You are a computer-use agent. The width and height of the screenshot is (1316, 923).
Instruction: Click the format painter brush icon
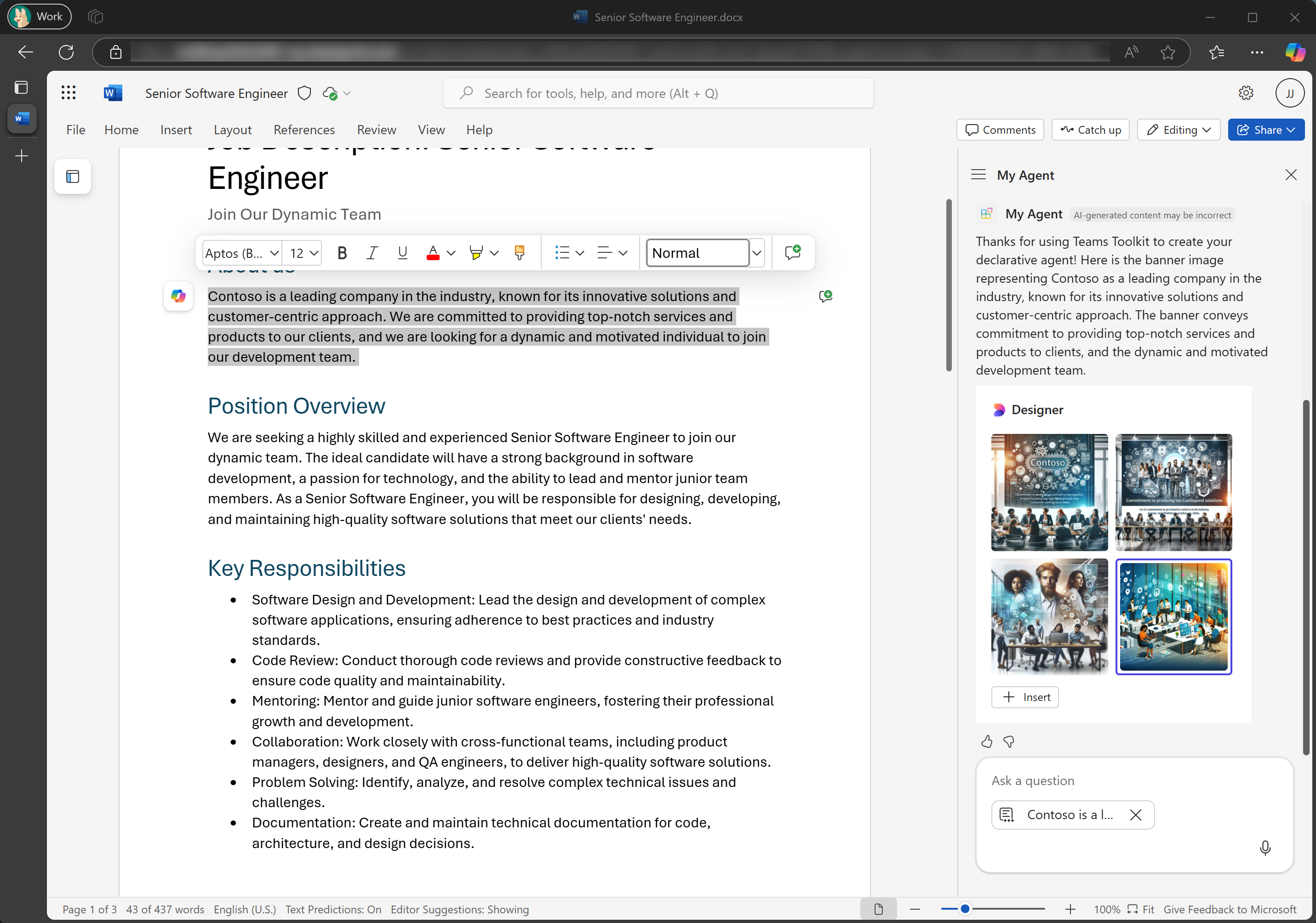click(519, 253)
